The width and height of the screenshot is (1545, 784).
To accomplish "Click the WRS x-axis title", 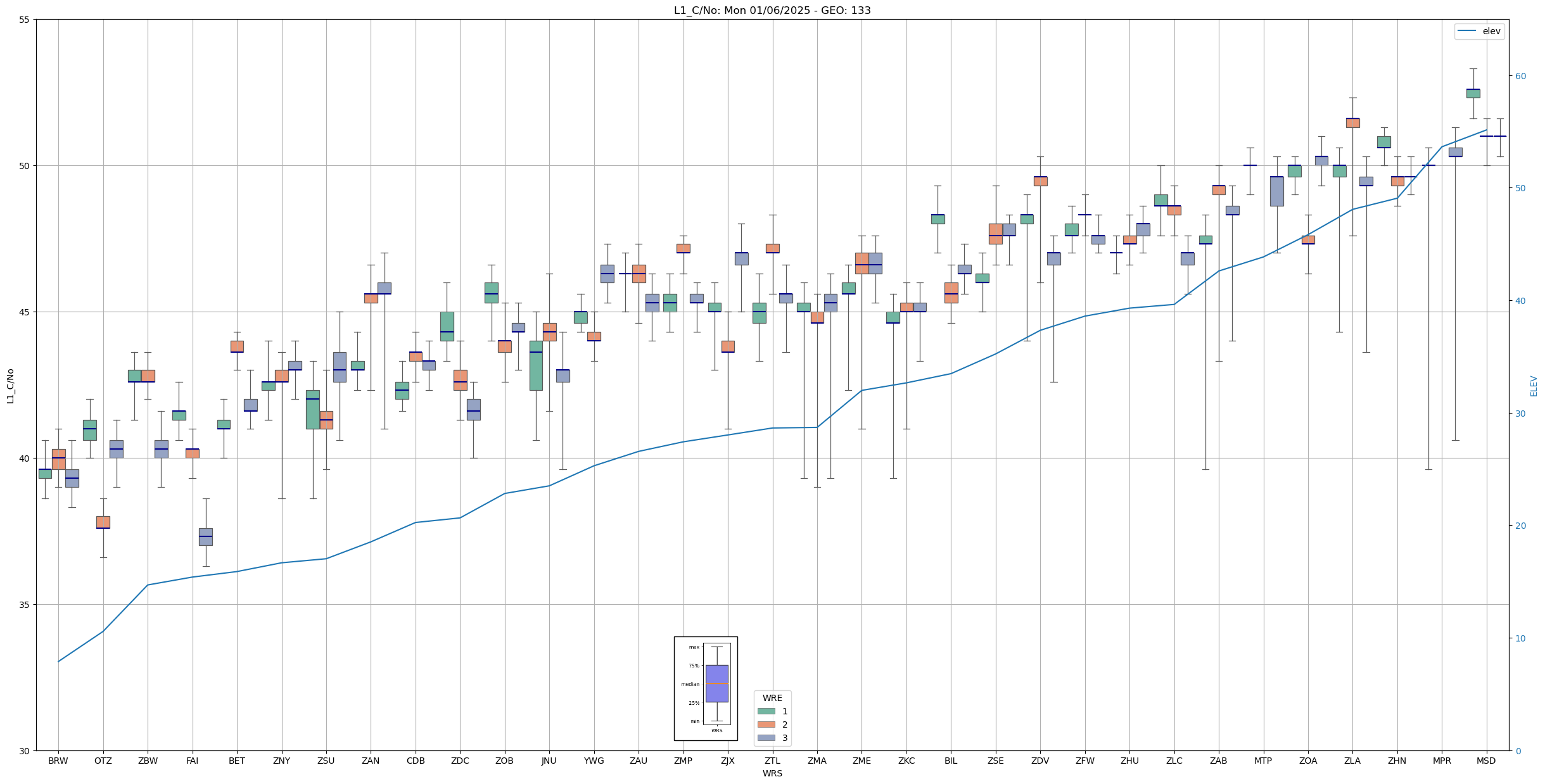I will point(772,773).
